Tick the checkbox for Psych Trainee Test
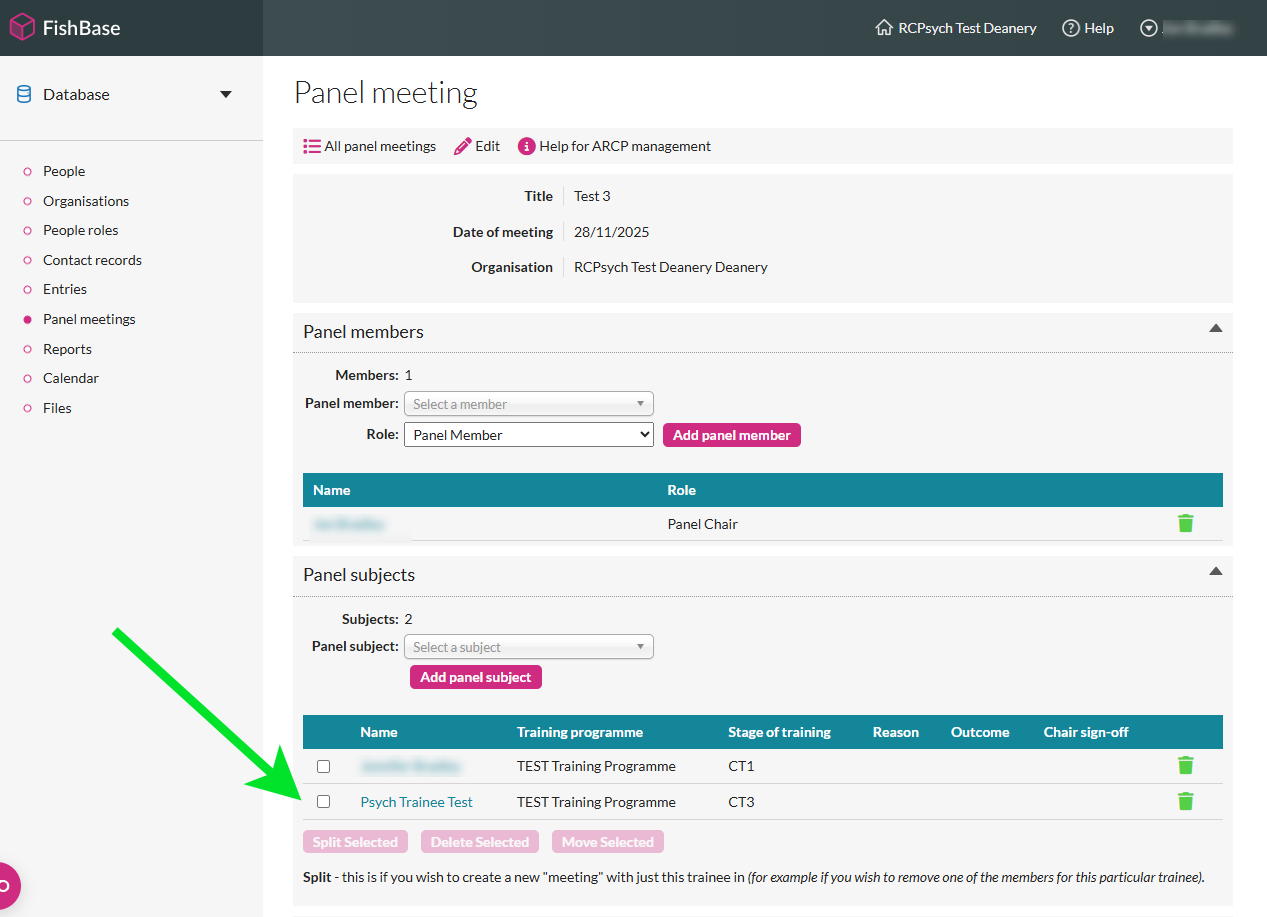This screenshot has height=917, width=1267. [323, 802]
